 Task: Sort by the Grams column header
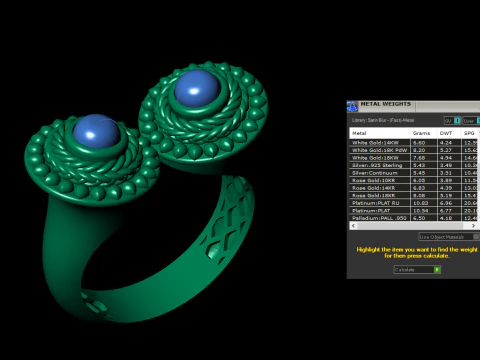423,133
